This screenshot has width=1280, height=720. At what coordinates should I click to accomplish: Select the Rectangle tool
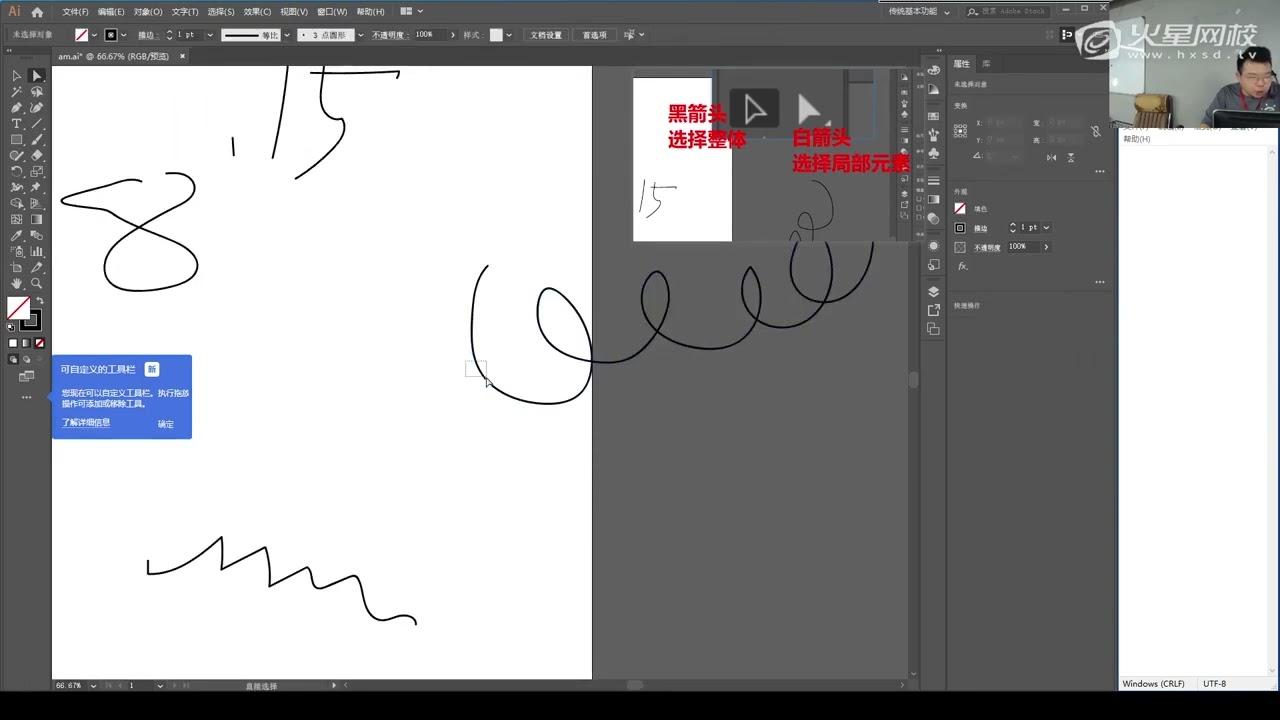coord(17,140)
